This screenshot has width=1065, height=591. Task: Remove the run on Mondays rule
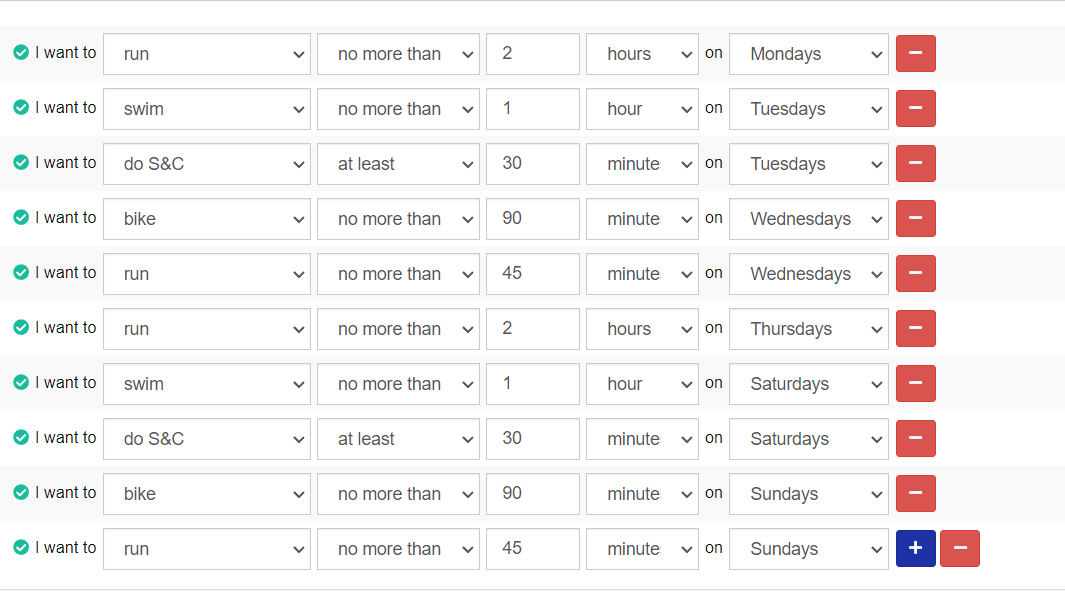tap(916, 54)
